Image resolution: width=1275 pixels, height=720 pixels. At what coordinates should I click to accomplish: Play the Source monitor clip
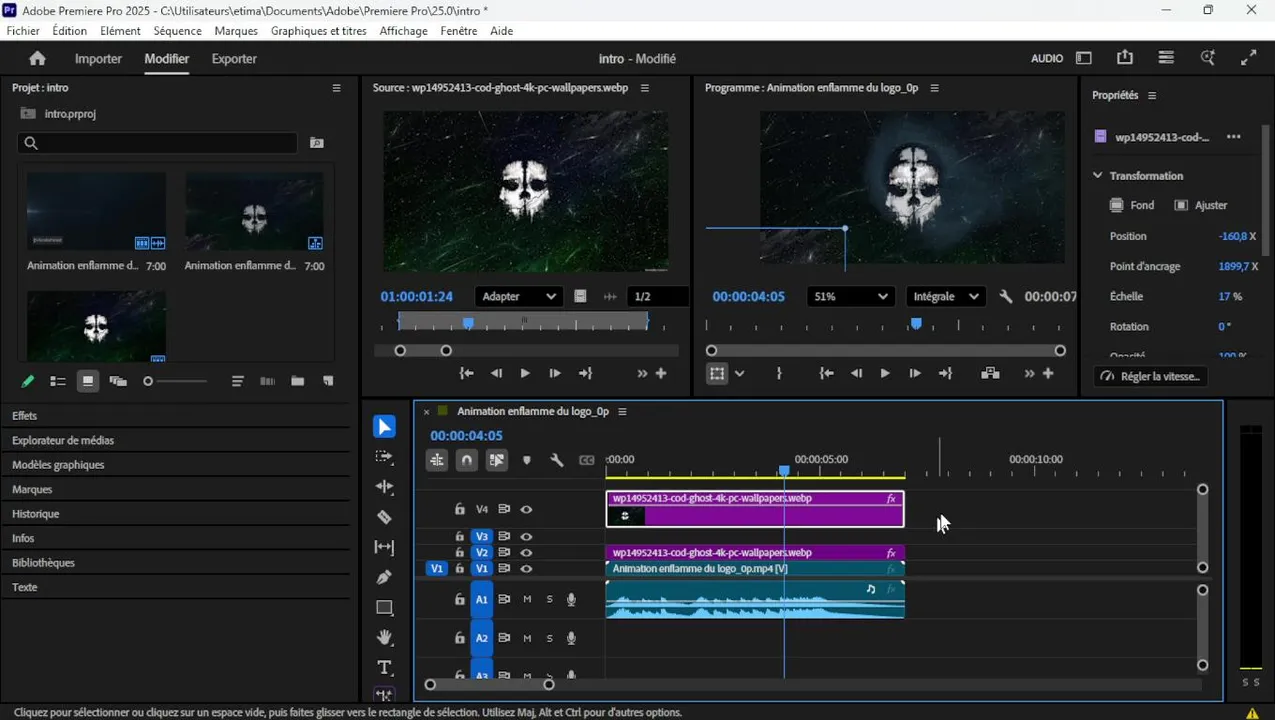[525, 373]
